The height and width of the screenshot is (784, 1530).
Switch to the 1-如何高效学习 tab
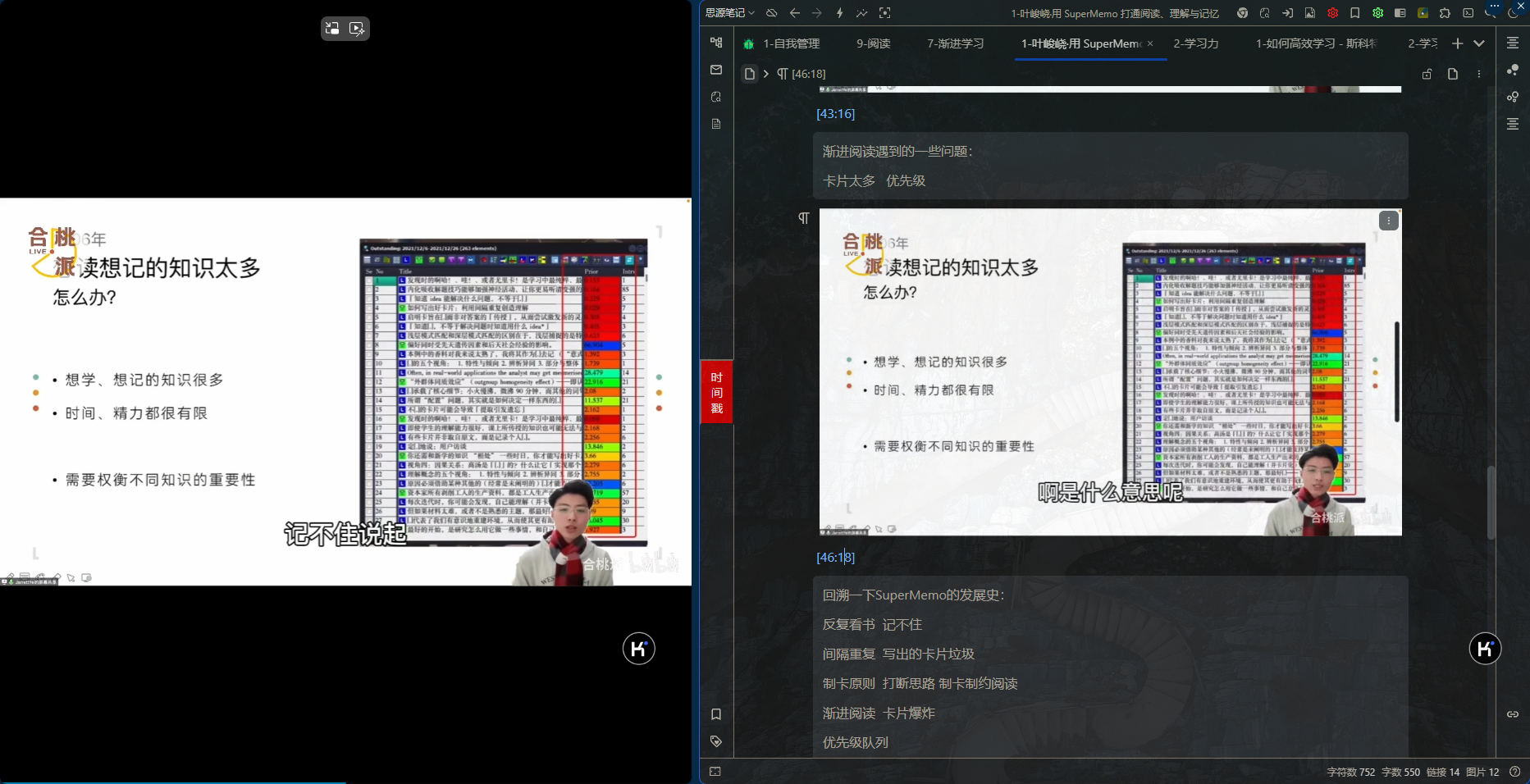(1316, 43)
